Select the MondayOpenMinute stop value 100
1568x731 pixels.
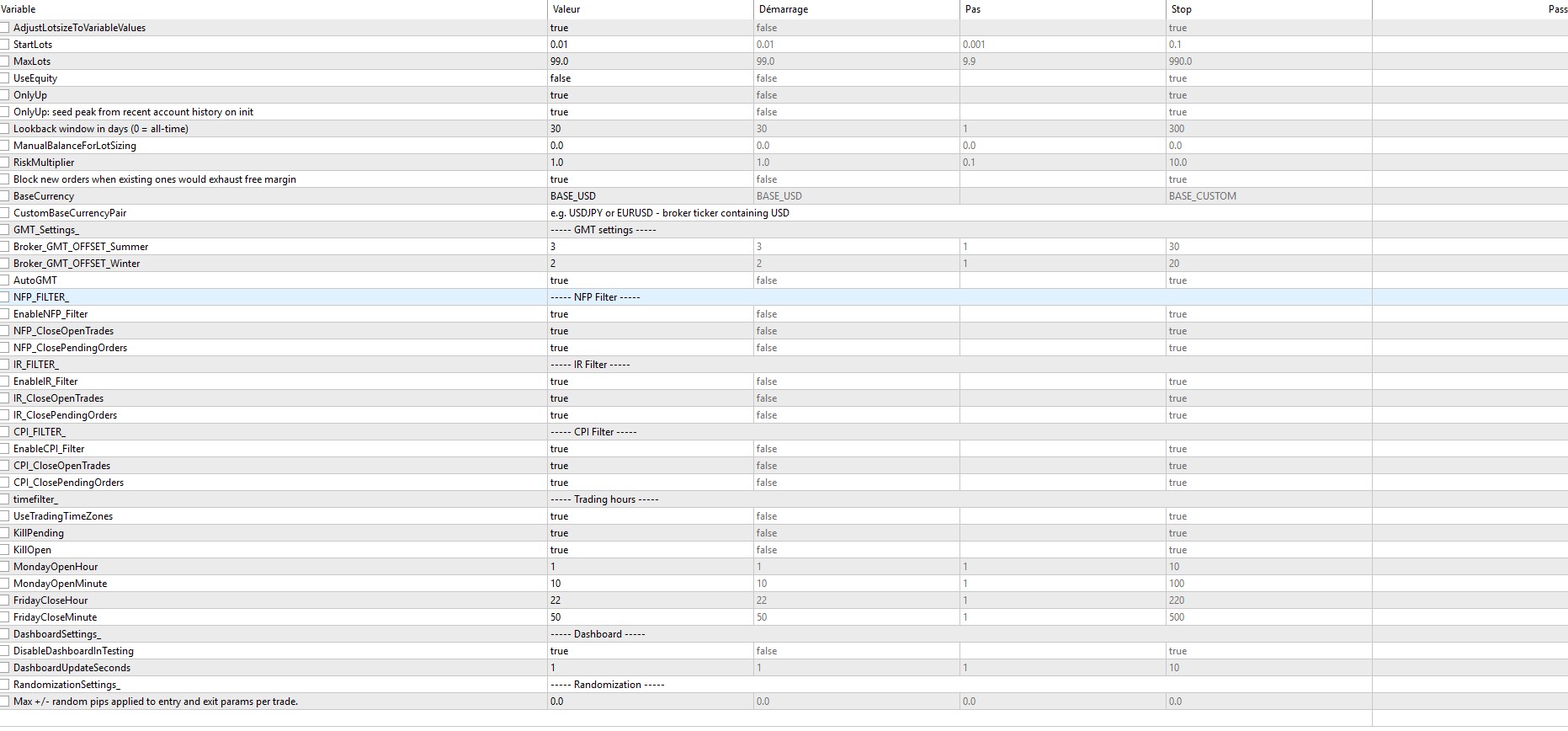tap(1177, 584)
